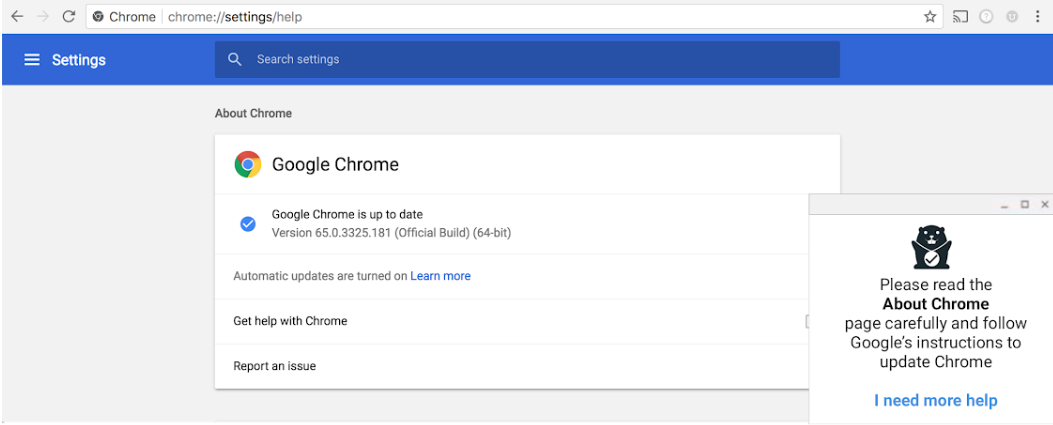Open the Settings hamburger menu
This screenshot has height=425, width=1053.
point(32,60)
